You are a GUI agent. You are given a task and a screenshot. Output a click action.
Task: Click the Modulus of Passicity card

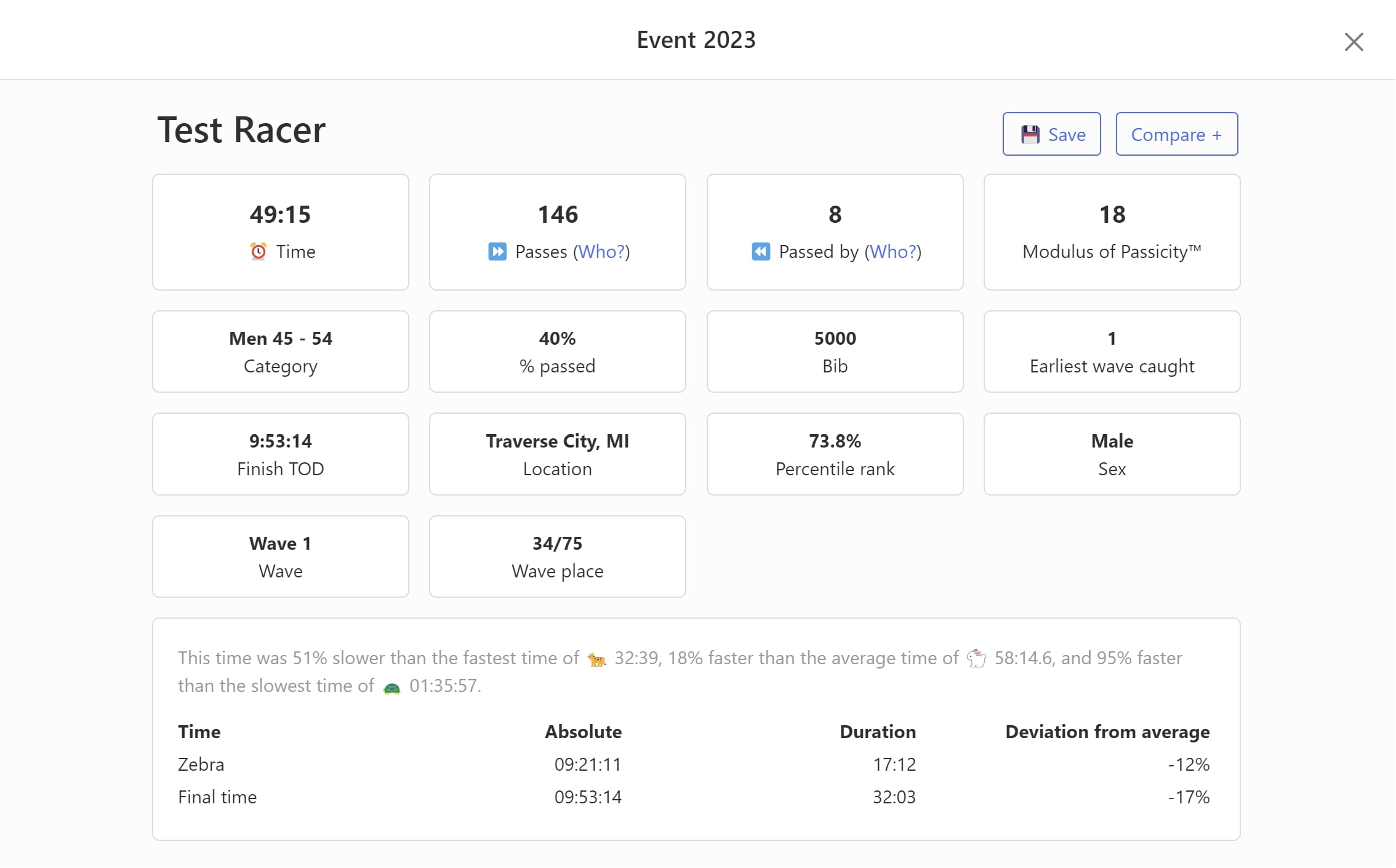point(1112,232)
